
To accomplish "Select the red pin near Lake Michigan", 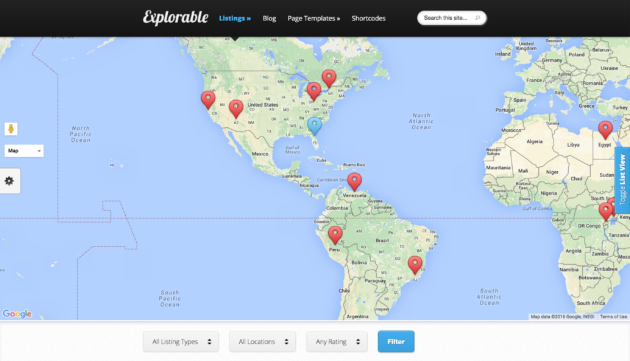I will pyautogui.click(x=314, y=91).
